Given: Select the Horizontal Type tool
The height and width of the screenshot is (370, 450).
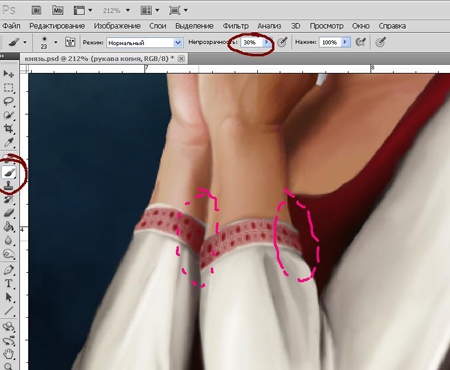Looking at the screenshot, I should tap(8, 283).
